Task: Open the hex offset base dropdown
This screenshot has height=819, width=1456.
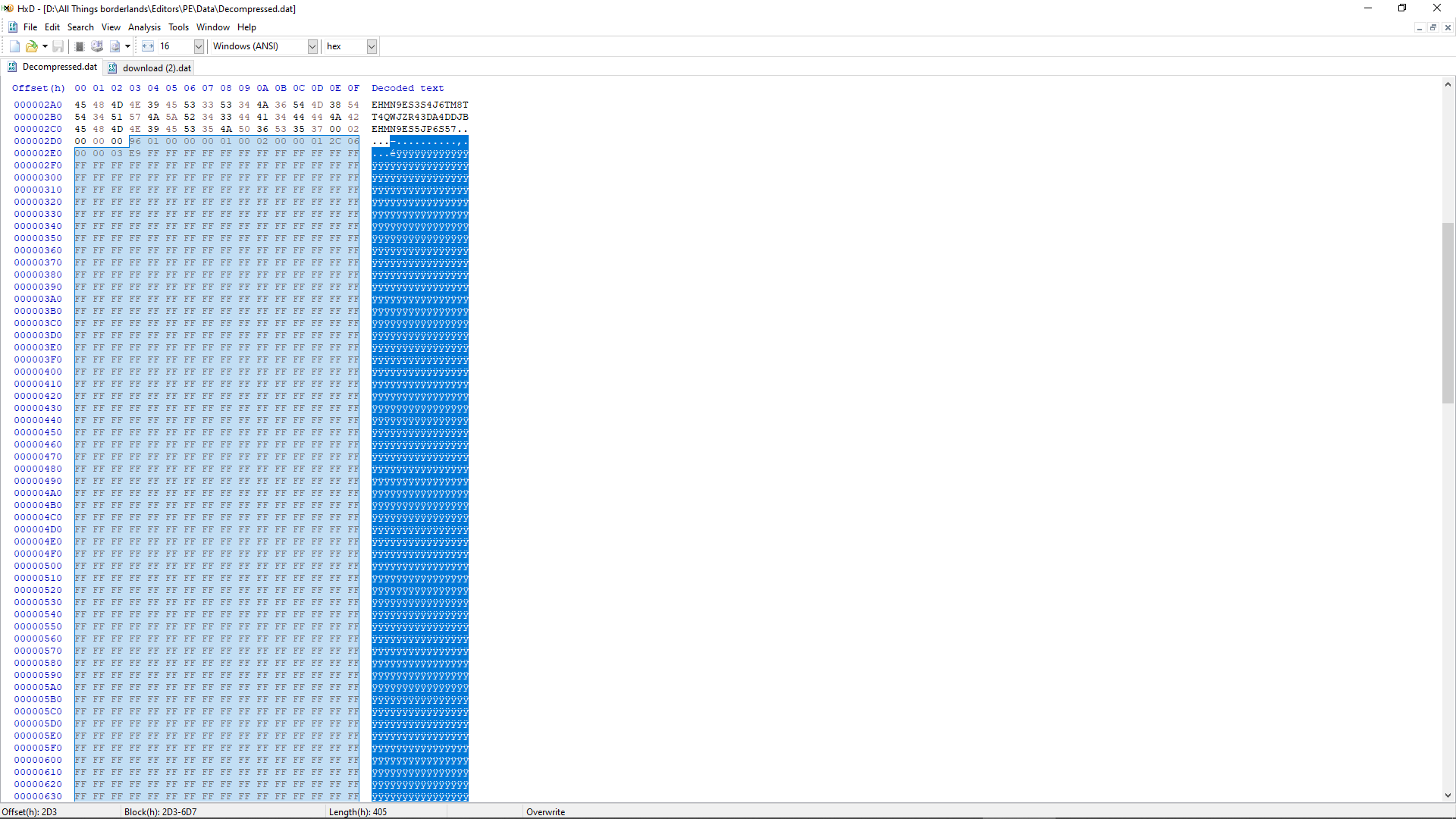Action: pos(372,46)
